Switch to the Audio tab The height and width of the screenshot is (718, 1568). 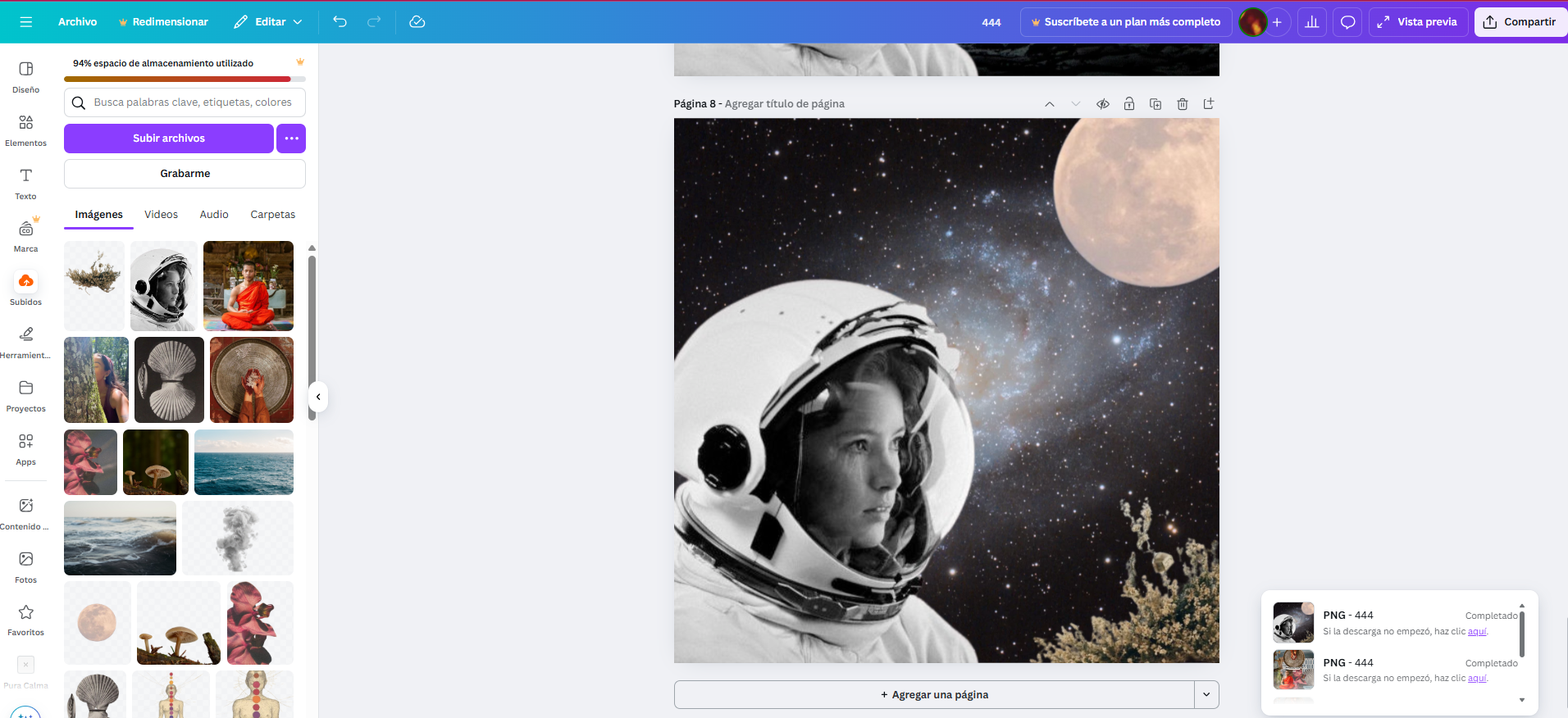coord(214,215)
